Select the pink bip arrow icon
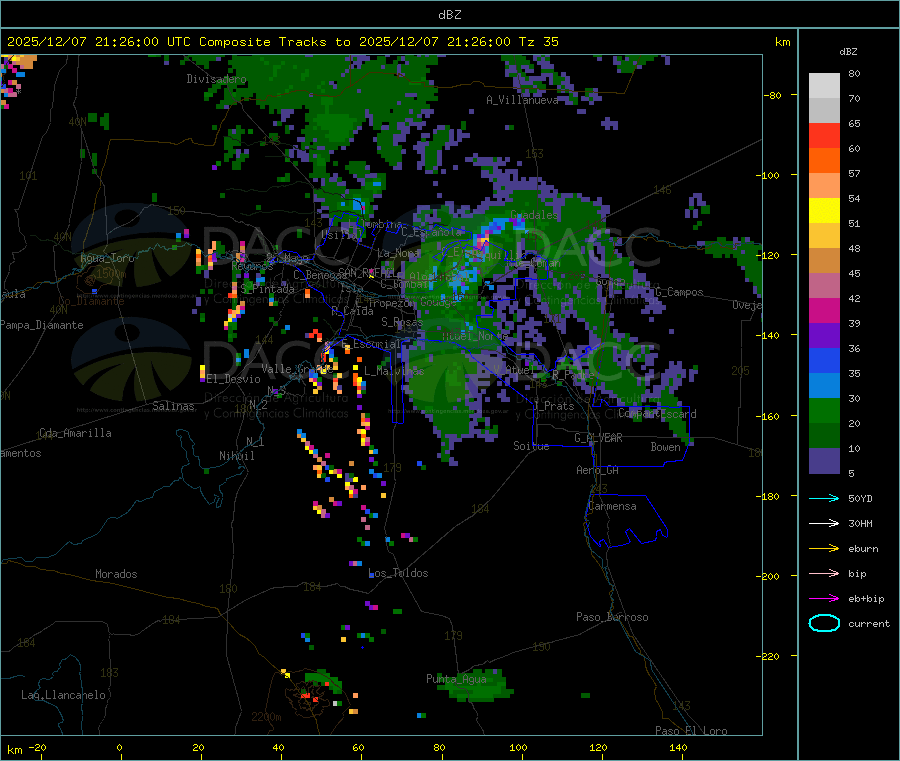Screen dimensions: 900x761 (824, 573)
